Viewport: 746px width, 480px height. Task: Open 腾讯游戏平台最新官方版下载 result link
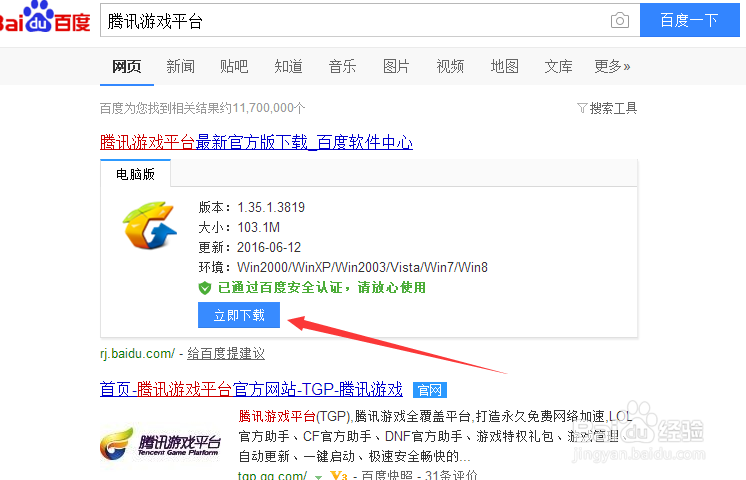[256, 142]
